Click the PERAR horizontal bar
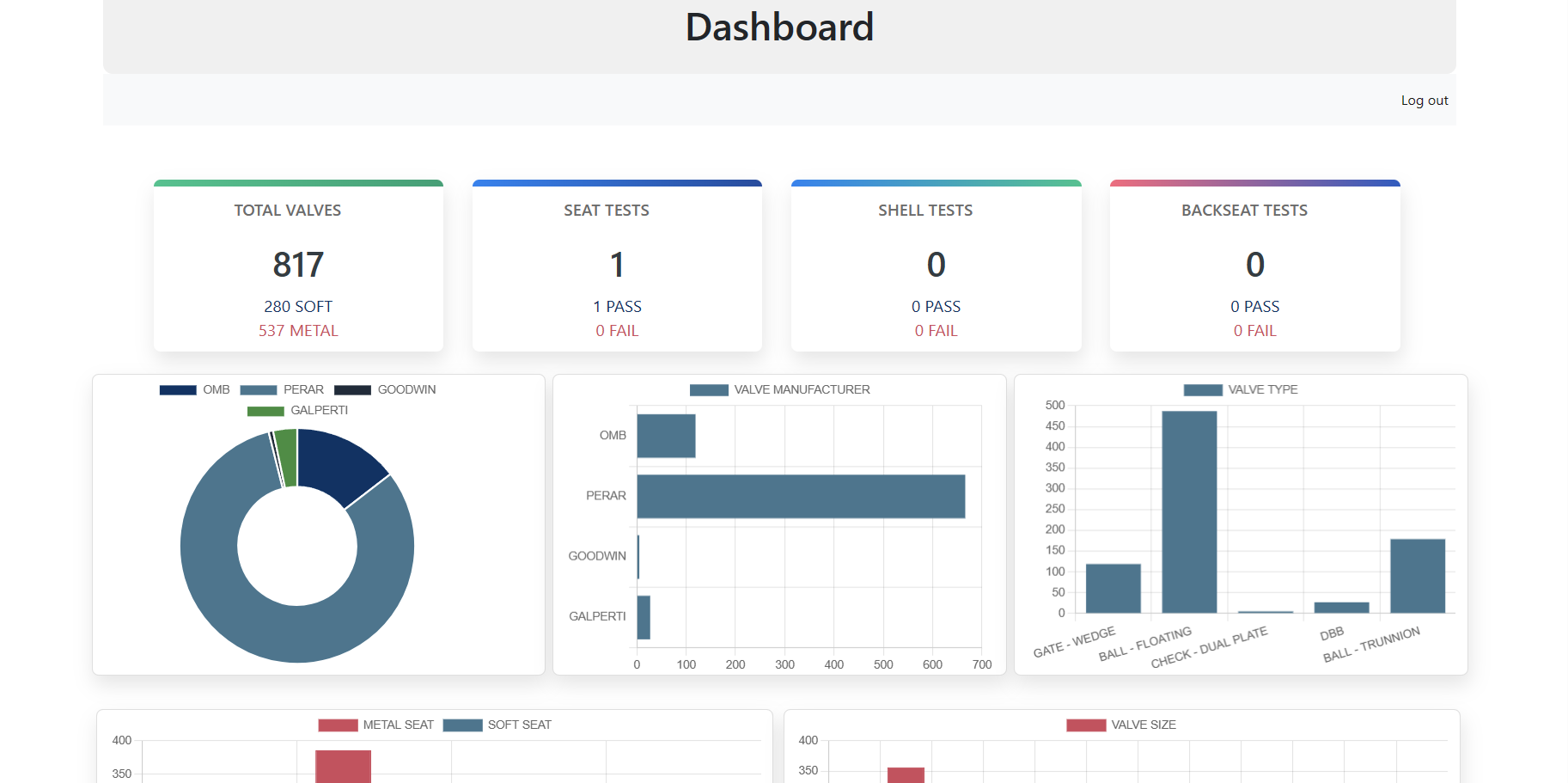 (801, 497)
